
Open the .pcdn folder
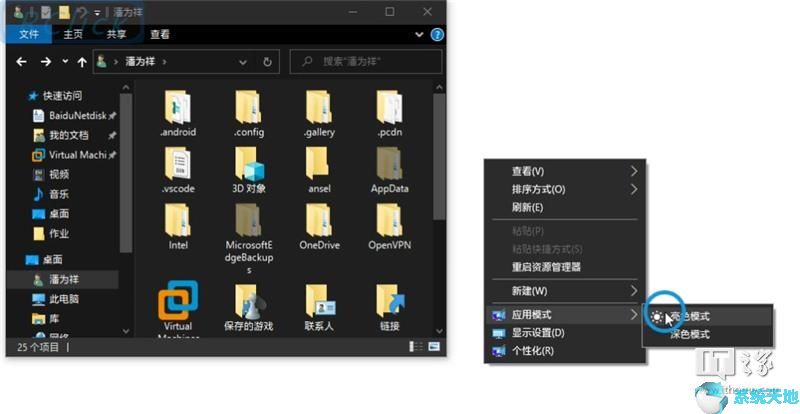click(389, 113)
